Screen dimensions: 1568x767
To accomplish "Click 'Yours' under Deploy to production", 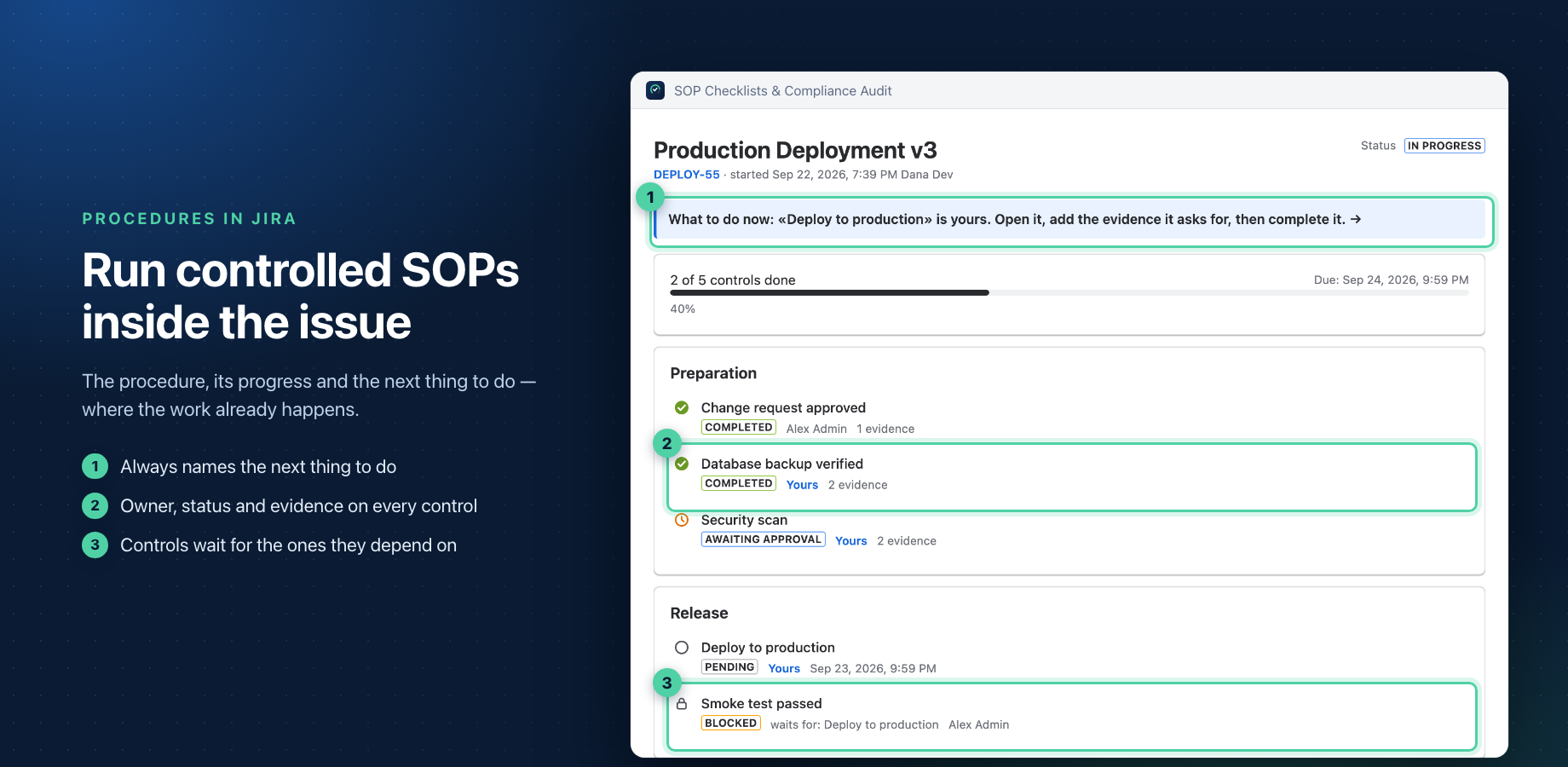I will coord(784,669).
